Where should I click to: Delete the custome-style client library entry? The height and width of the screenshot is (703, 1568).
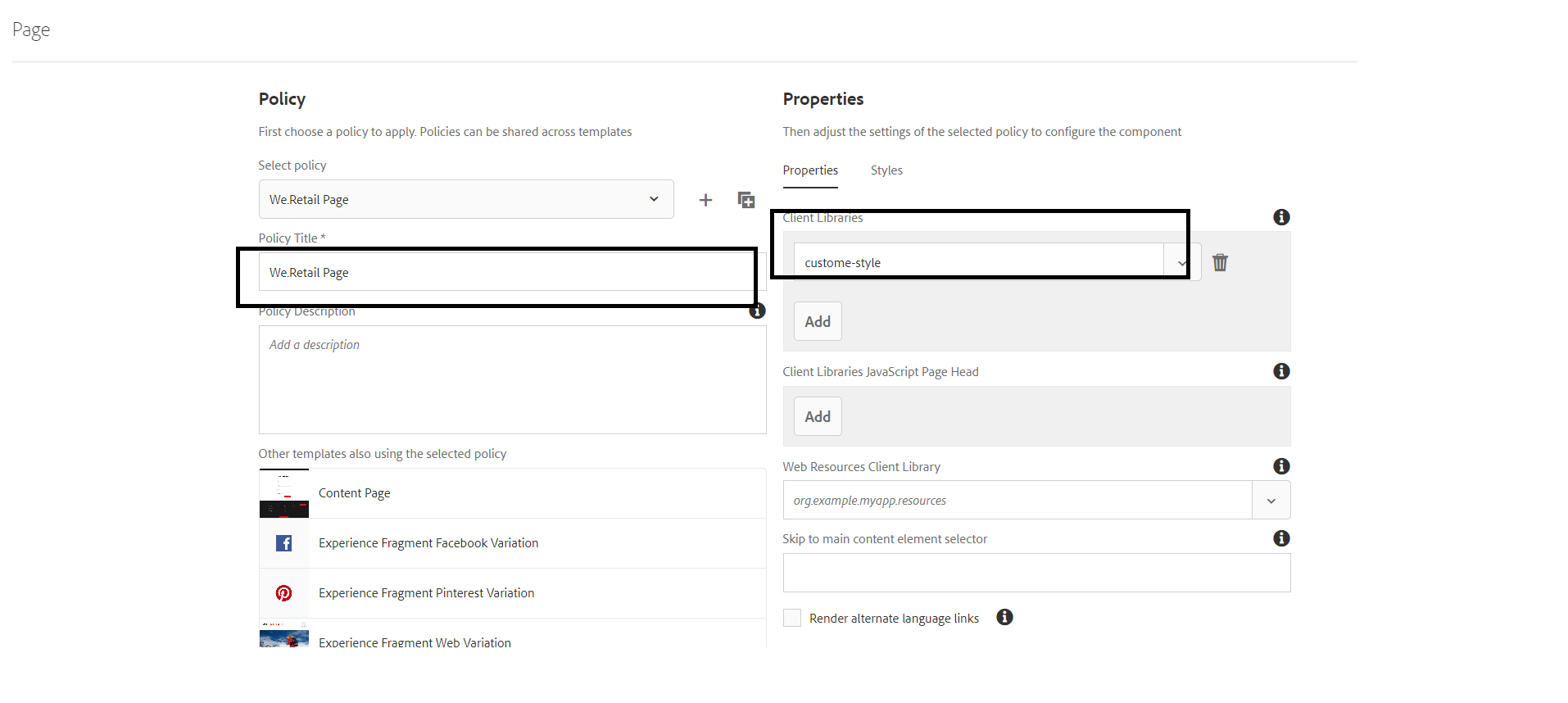1220,262
